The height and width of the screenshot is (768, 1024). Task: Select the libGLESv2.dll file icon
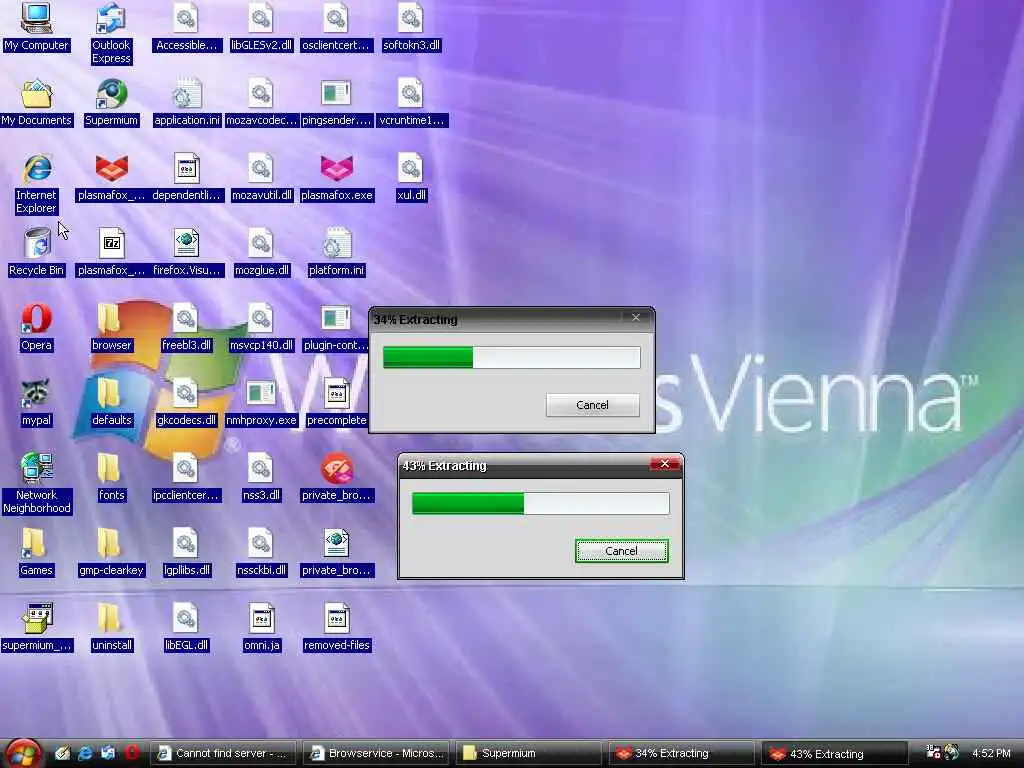[x=261, y=18]
